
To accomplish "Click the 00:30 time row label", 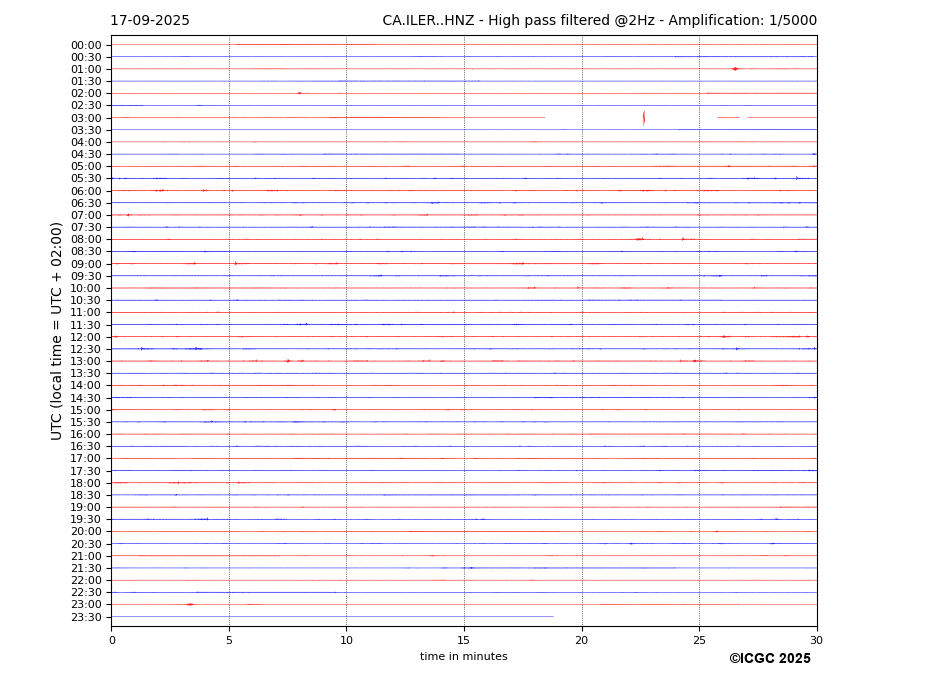I will 86,57.
